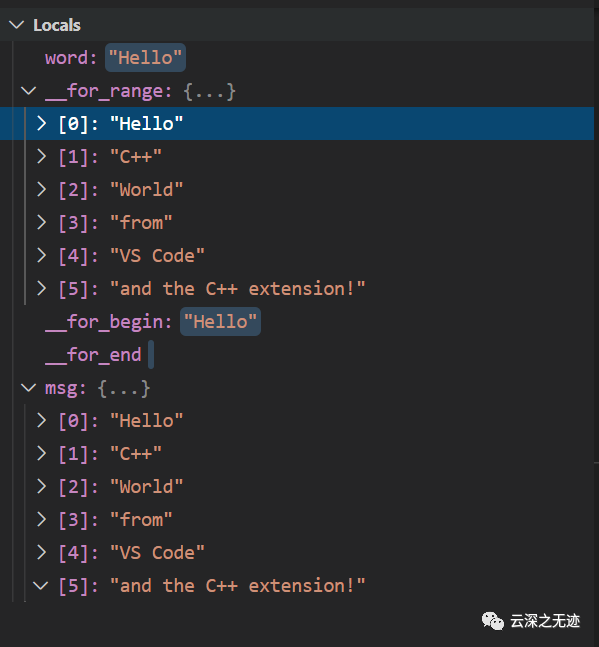Image resolution: width=599 pixels, height=647 pixels.
Task: Click the WeChat logo watermark
Action: coord(493,621)
